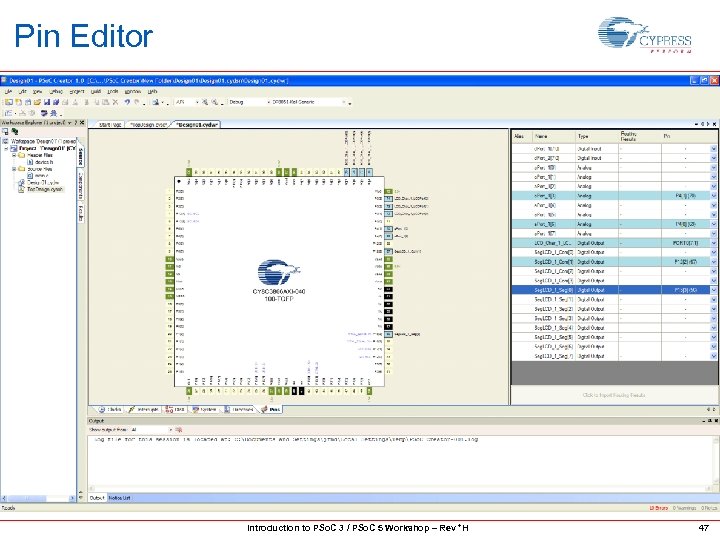Viewport: 720px width, 540px height.
Task: Click the PSoC Creator icon in the title bar
Action: 4,80
